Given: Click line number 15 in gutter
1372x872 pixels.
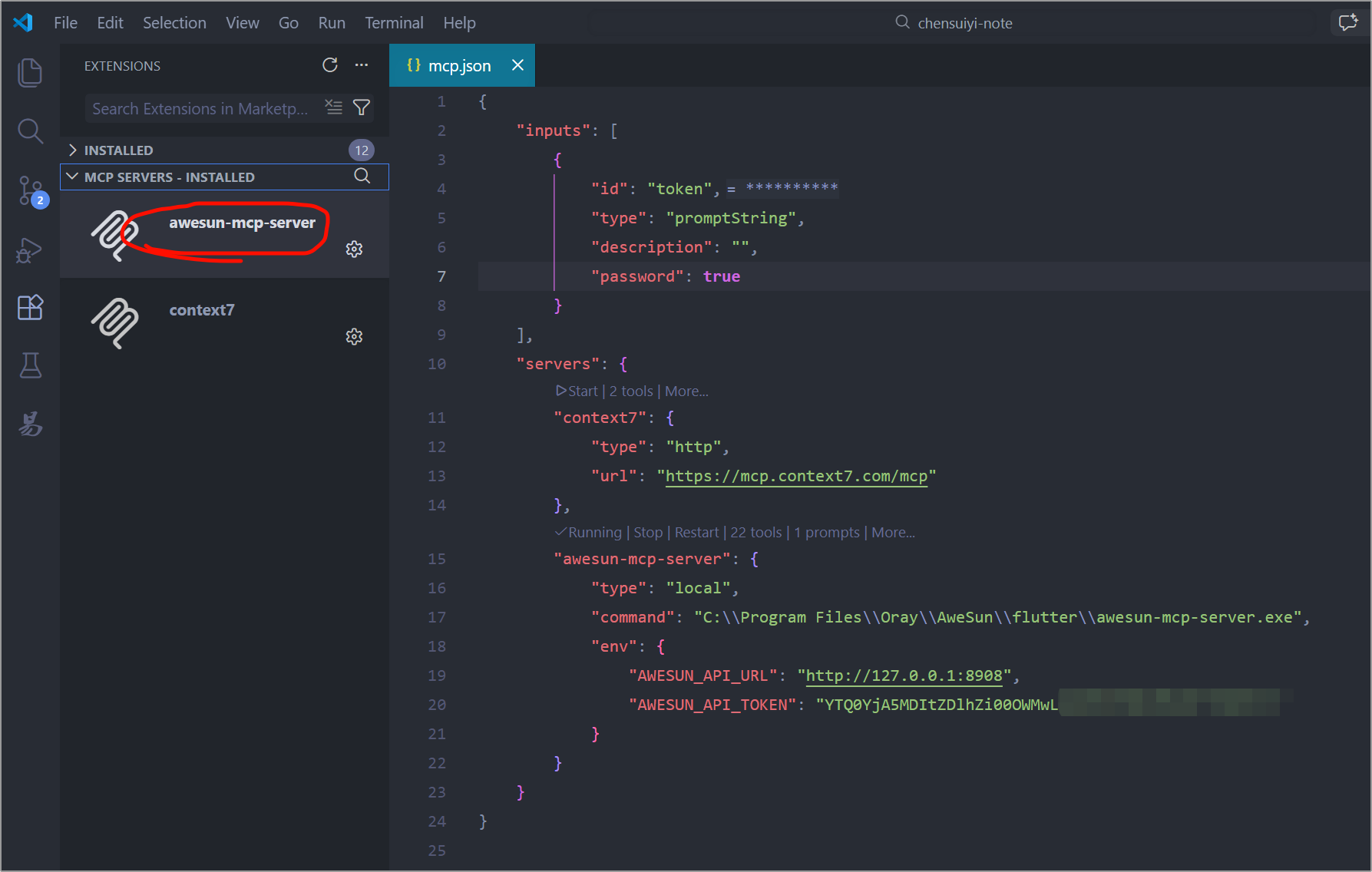Looking at the screenshot, I should point(436,559).
